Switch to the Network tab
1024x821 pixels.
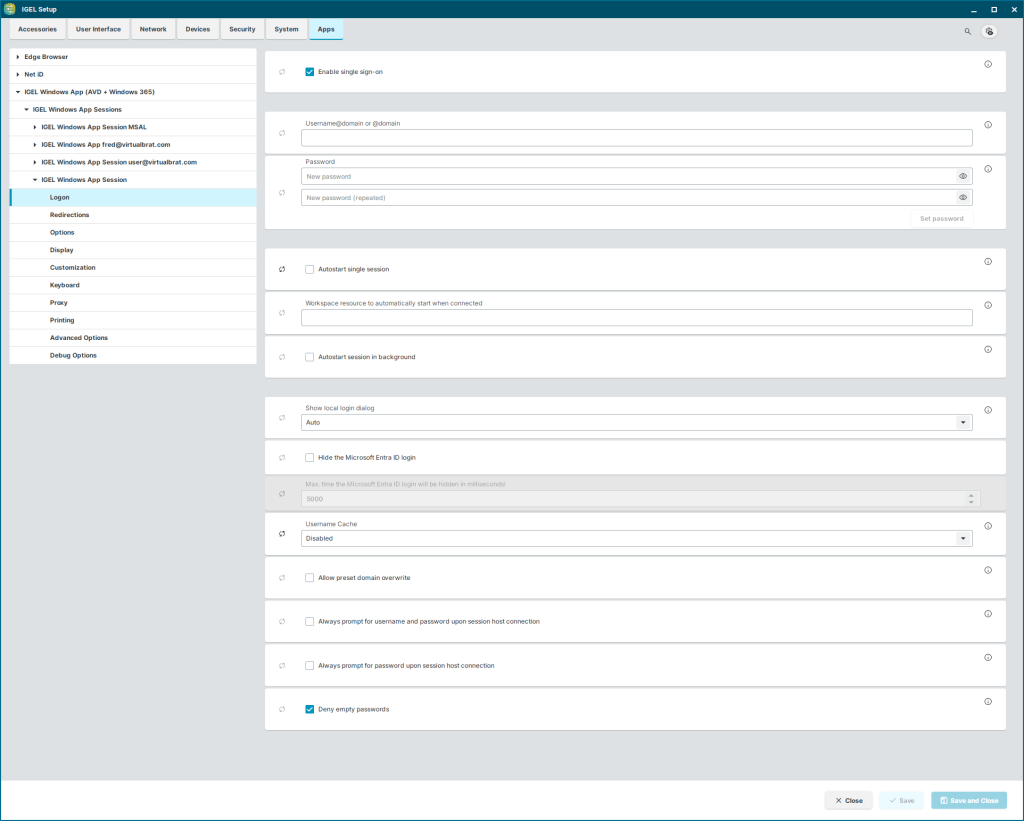[x=153, y=30]
